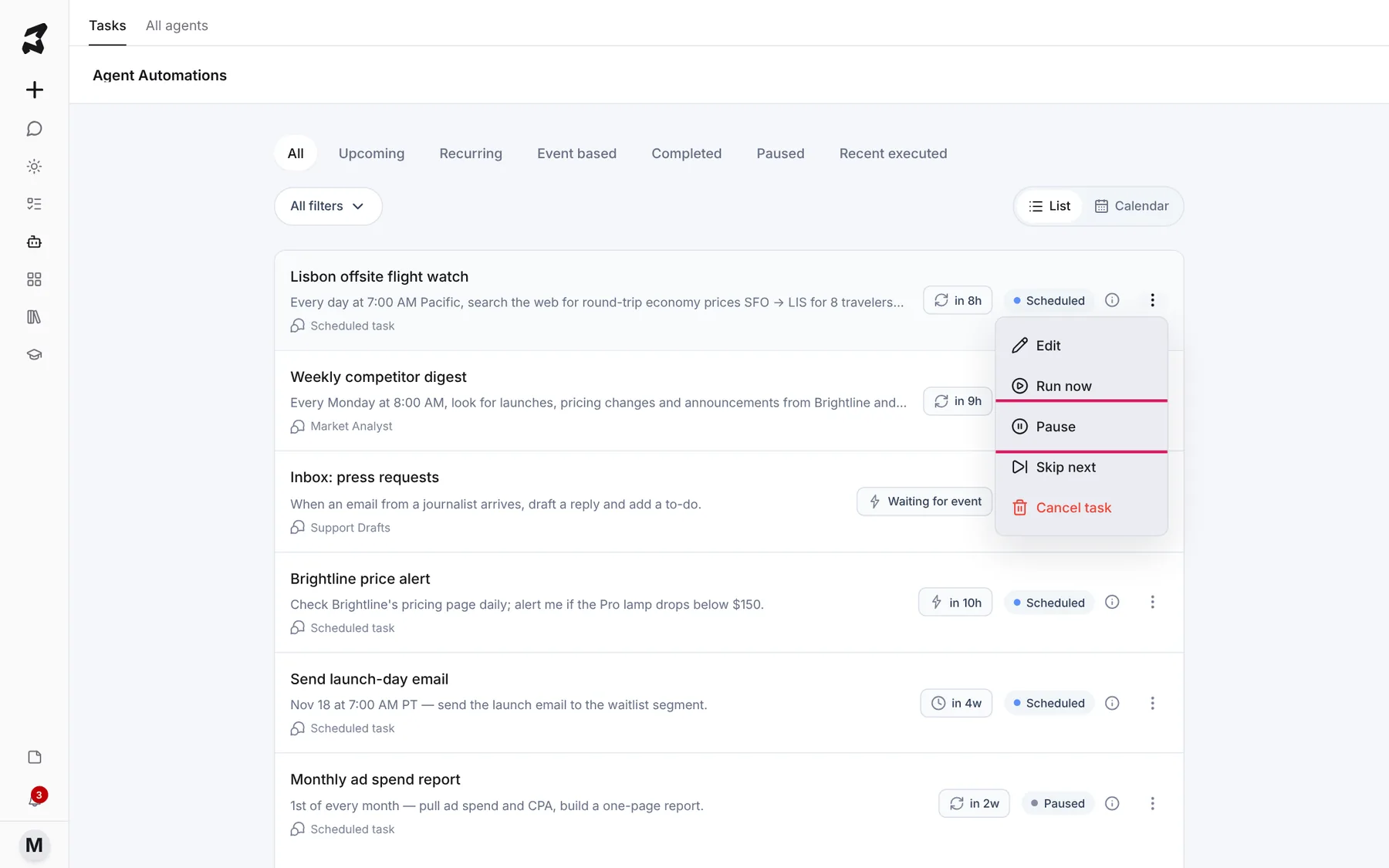Switch to Calendar view
1389x868 pixels.
point(1132,206)
